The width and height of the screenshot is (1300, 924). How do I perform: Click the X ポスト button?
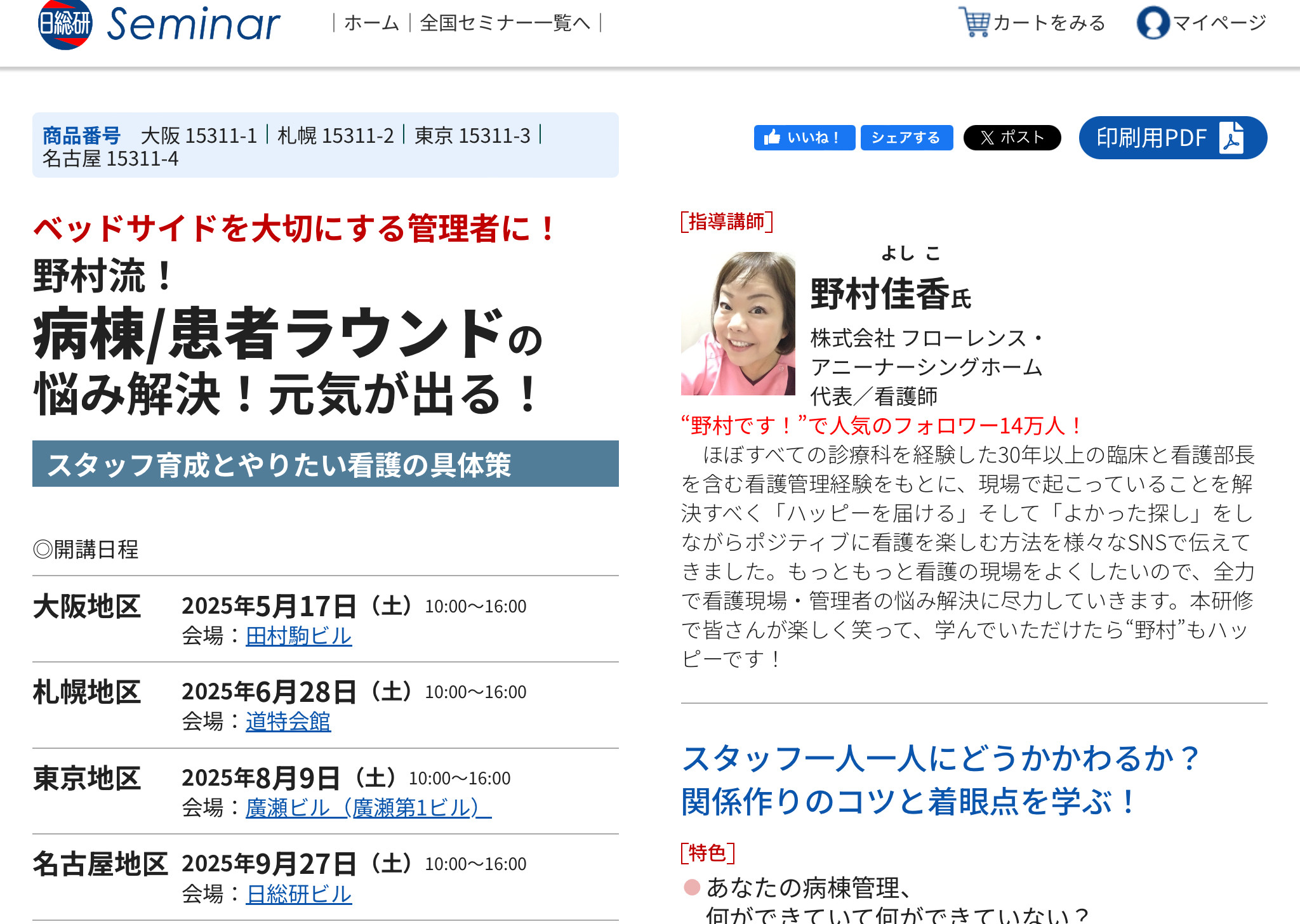pos(1012,138)
